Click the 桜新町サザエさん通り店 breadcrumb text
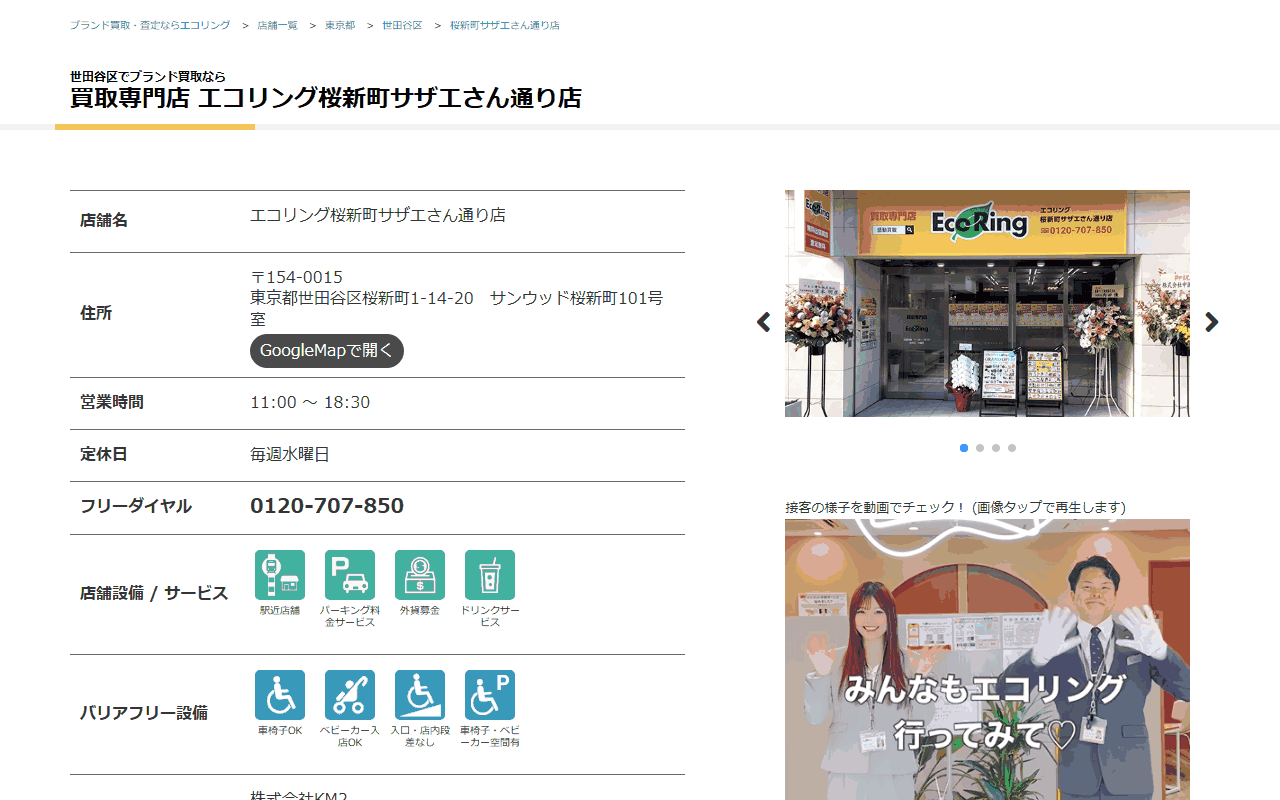1280x800 pixels. [x=505, y=25]
